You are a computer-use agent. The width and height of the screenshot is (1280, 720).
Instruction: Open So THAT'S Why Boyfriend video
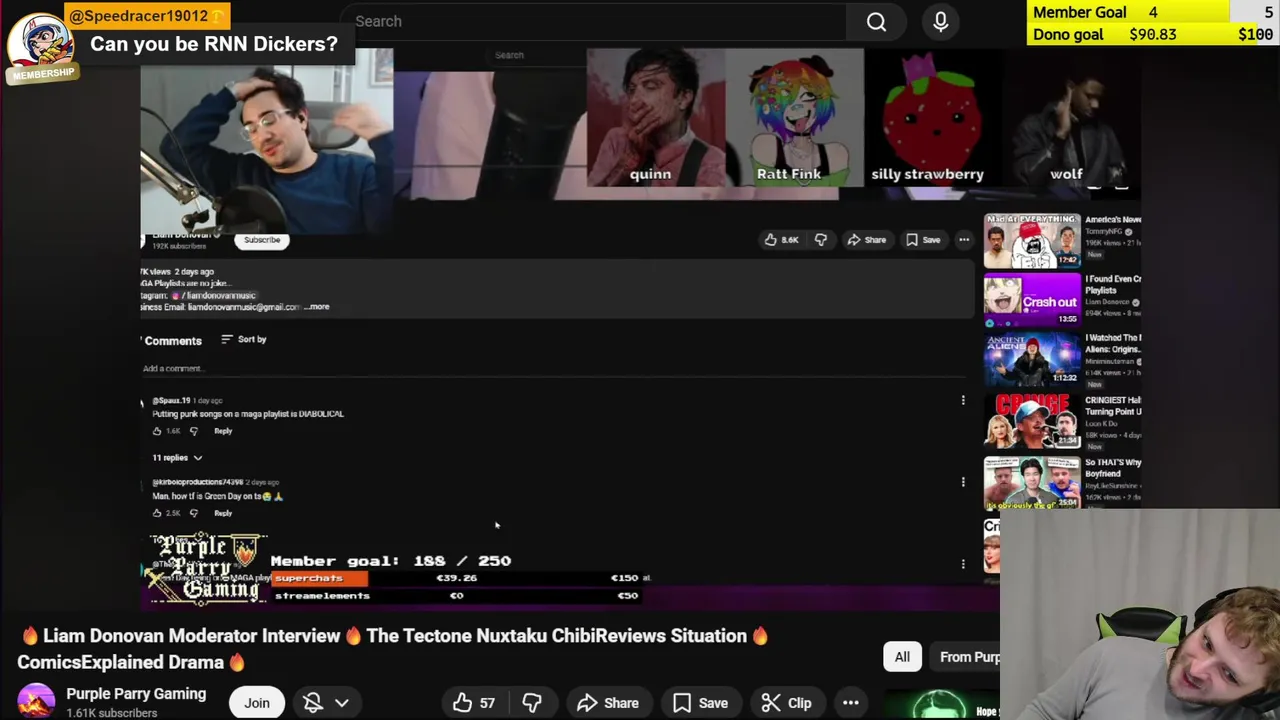point(1032,483)
